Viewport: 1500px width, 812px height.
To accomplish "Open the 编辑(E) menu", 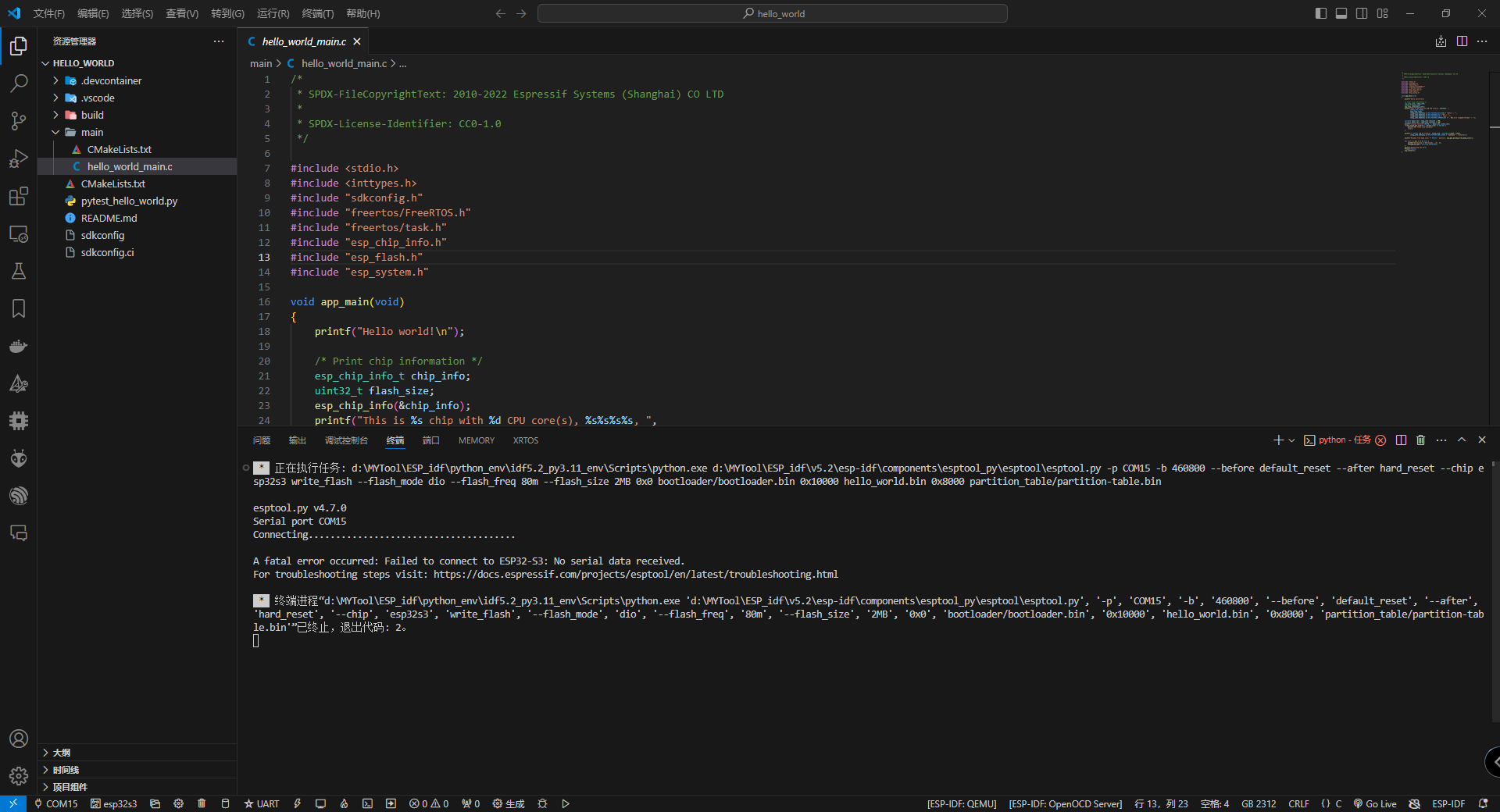I will click(x=93, y=13).
